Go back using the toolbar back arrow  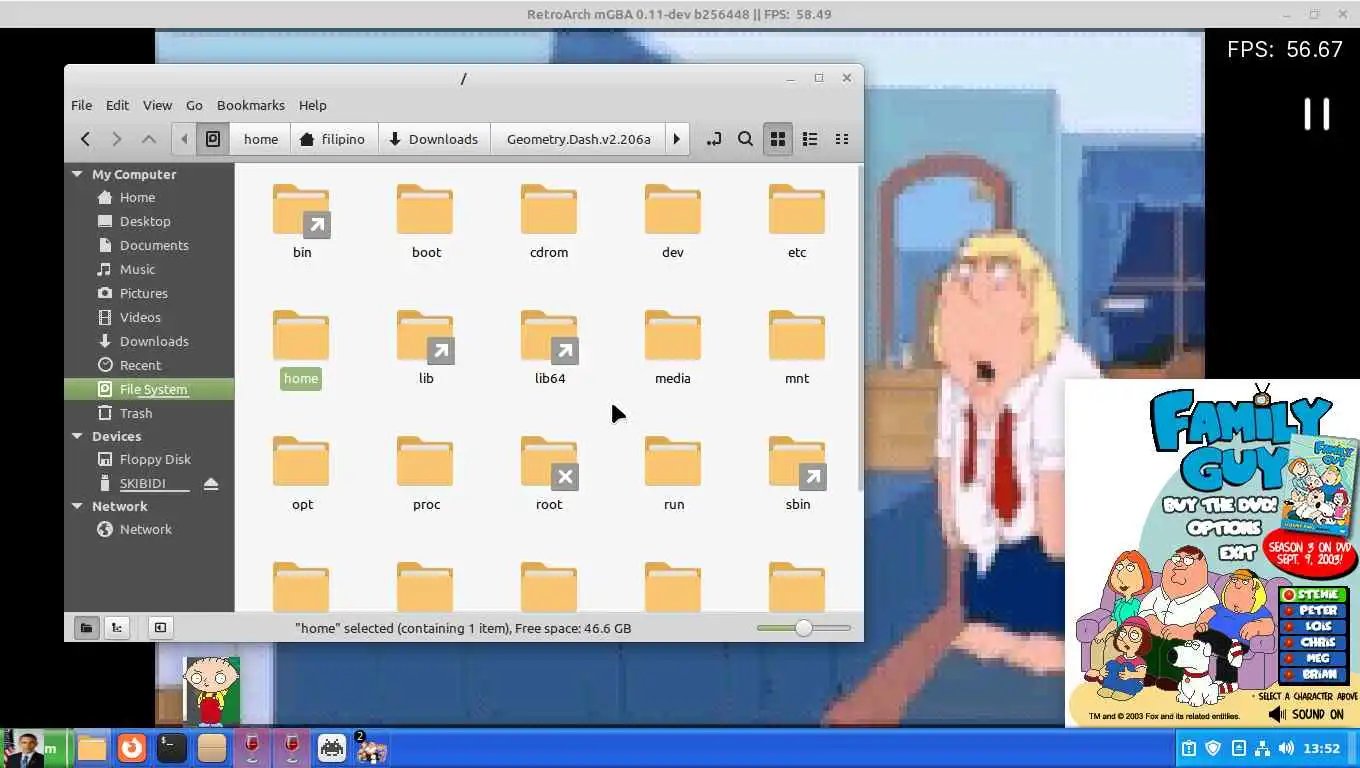tap(85, 139)
